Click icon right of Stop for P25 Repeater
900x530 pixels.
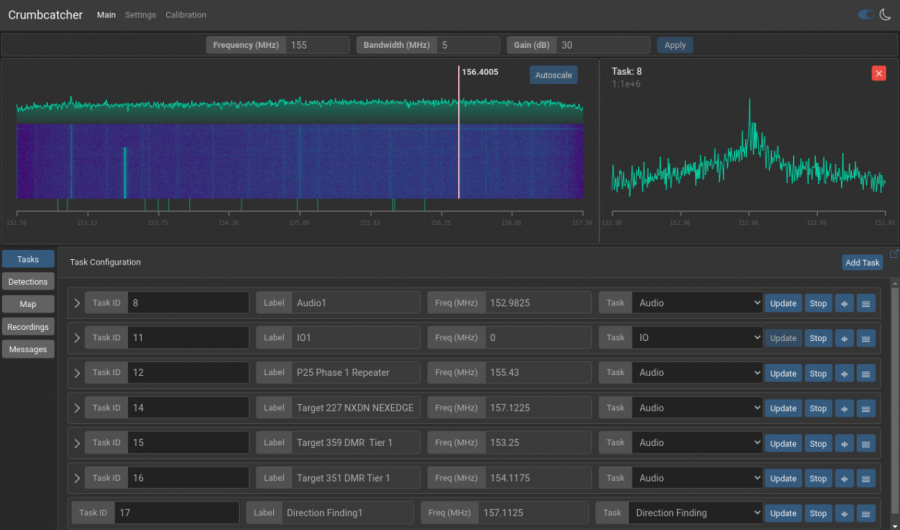(x=844, y=373)
